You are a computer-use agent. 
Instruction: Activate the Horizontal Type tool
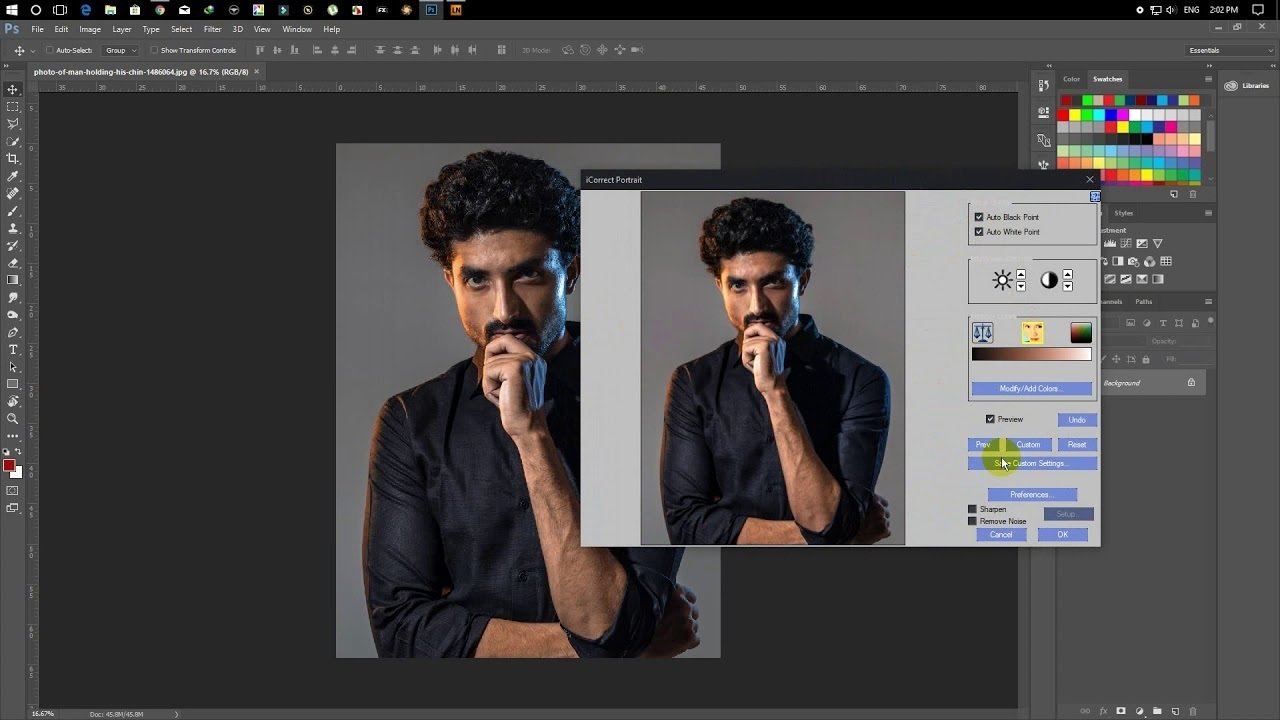point(13,349)
